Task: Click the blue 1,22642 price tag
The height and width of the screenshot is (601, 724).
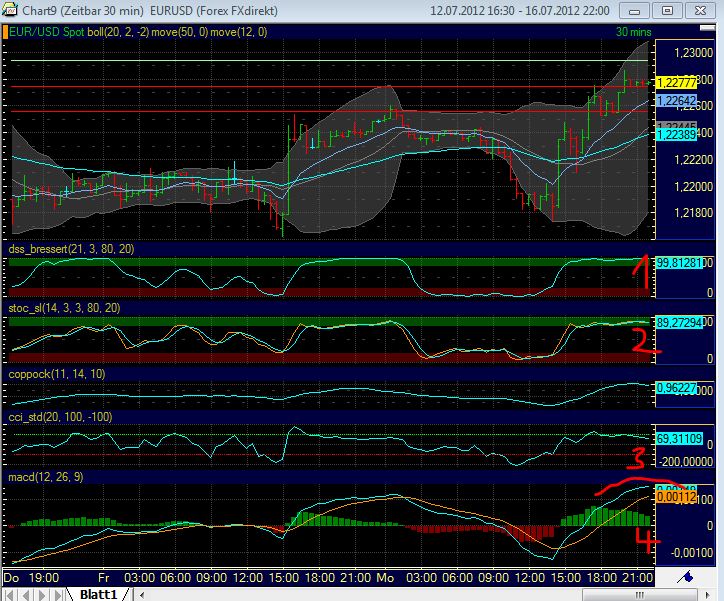Action: pos(676,101)
